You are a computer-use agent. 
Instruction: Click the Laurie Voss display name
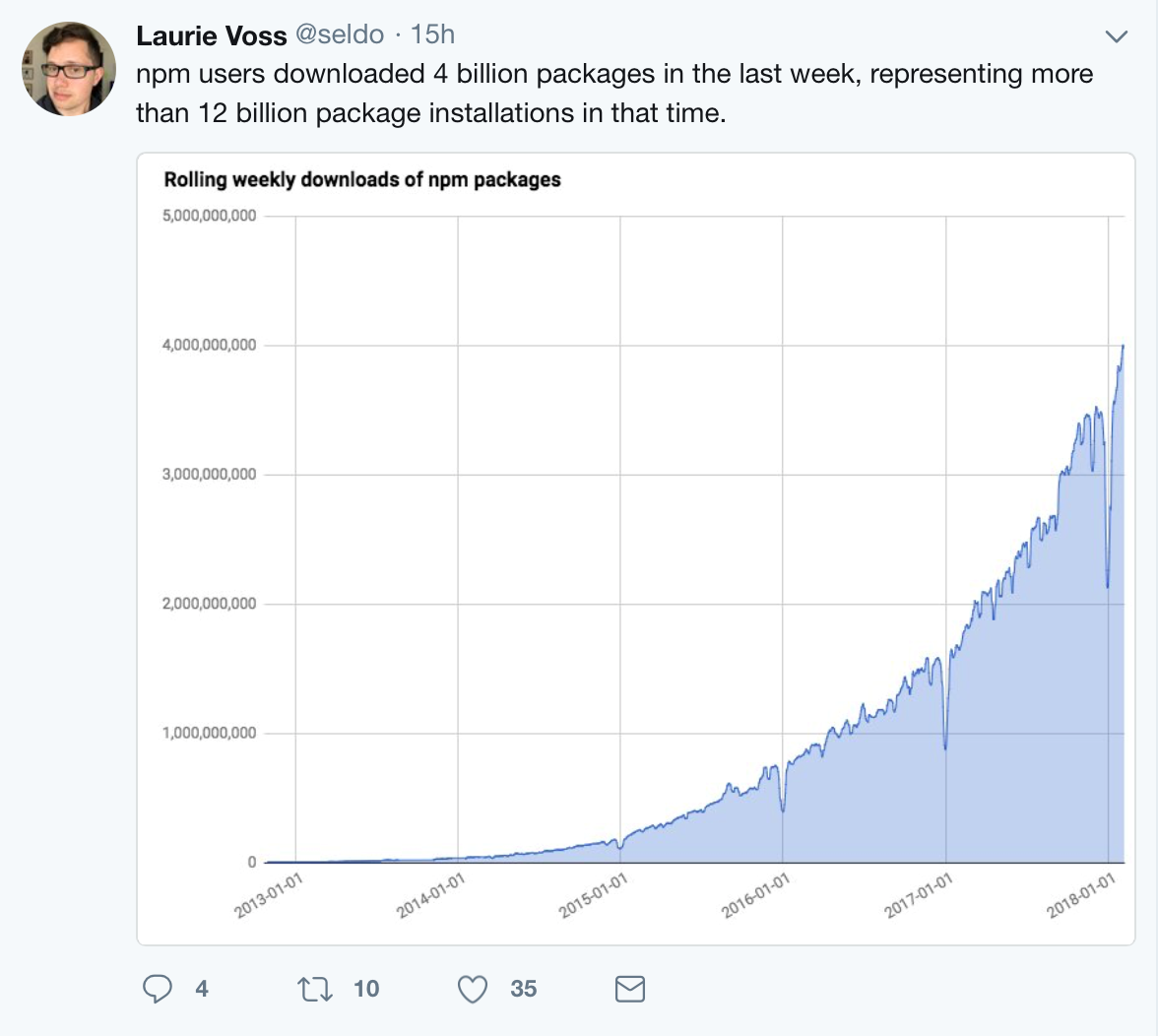point(212,34)
